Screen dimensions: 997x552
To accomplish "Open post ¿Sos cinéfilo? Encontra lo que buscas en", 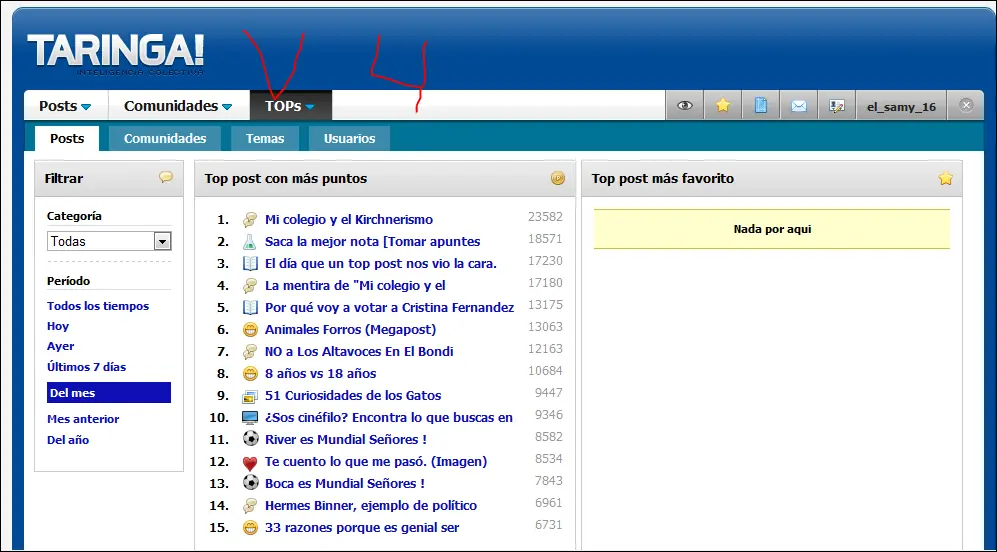I will (389, 418).
